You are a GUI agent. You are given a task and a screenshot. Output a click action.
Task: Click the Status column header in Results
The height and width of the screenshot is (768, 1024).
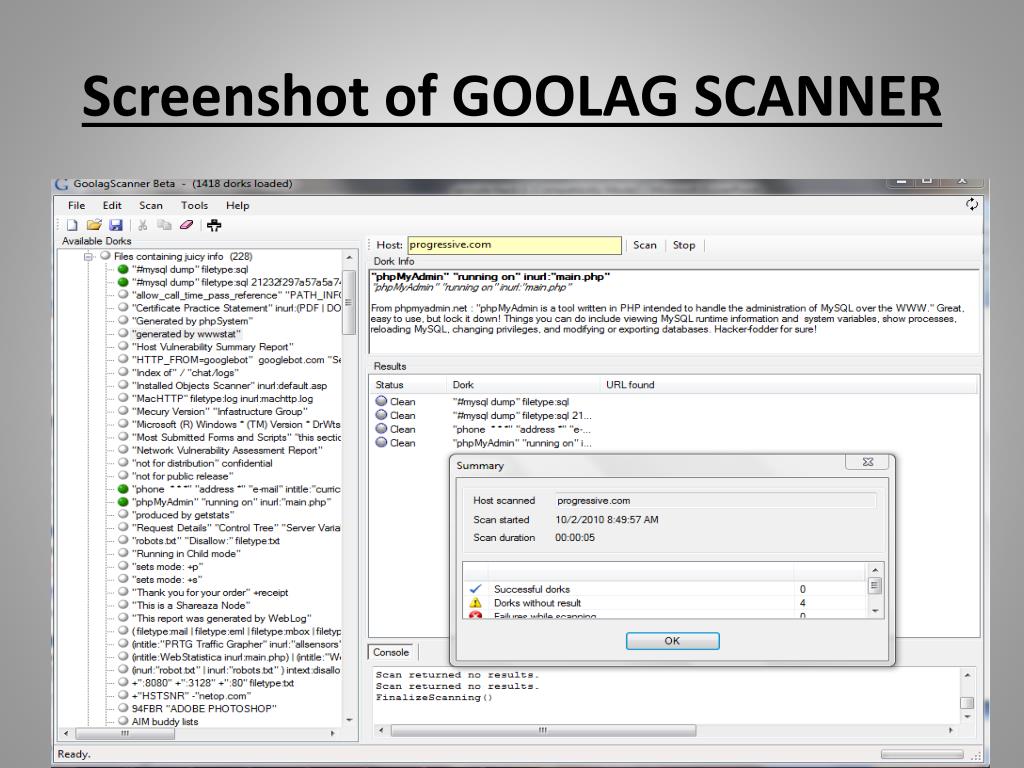click(409, 385)
